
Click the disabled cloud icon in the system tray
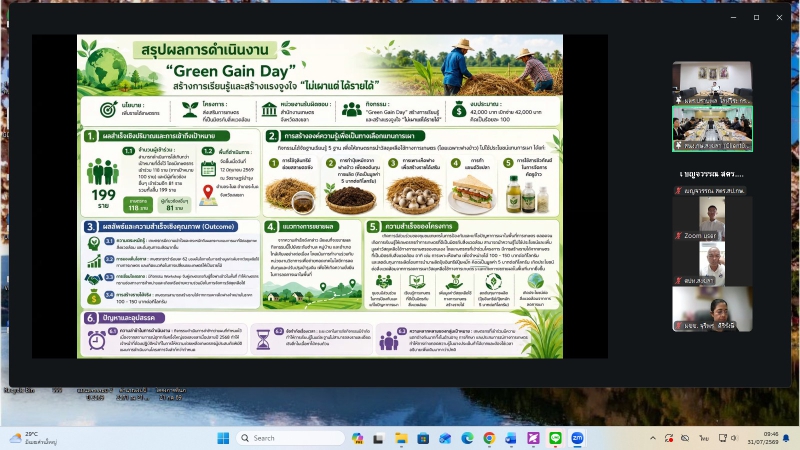tap(685, 438)
